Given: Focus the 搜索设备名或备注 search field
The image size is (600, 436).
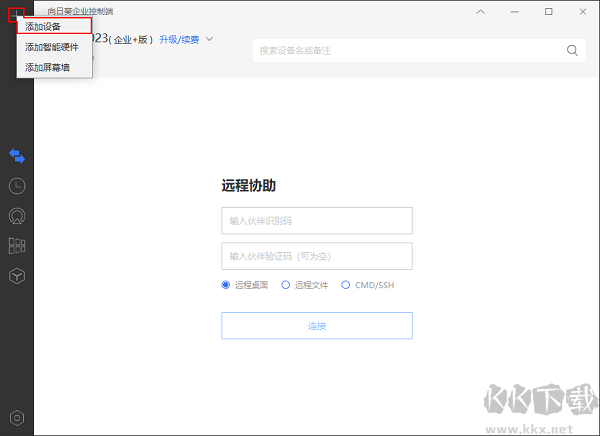Looking at the screenshot, I should pyautogui.click(x=419, y=50).
